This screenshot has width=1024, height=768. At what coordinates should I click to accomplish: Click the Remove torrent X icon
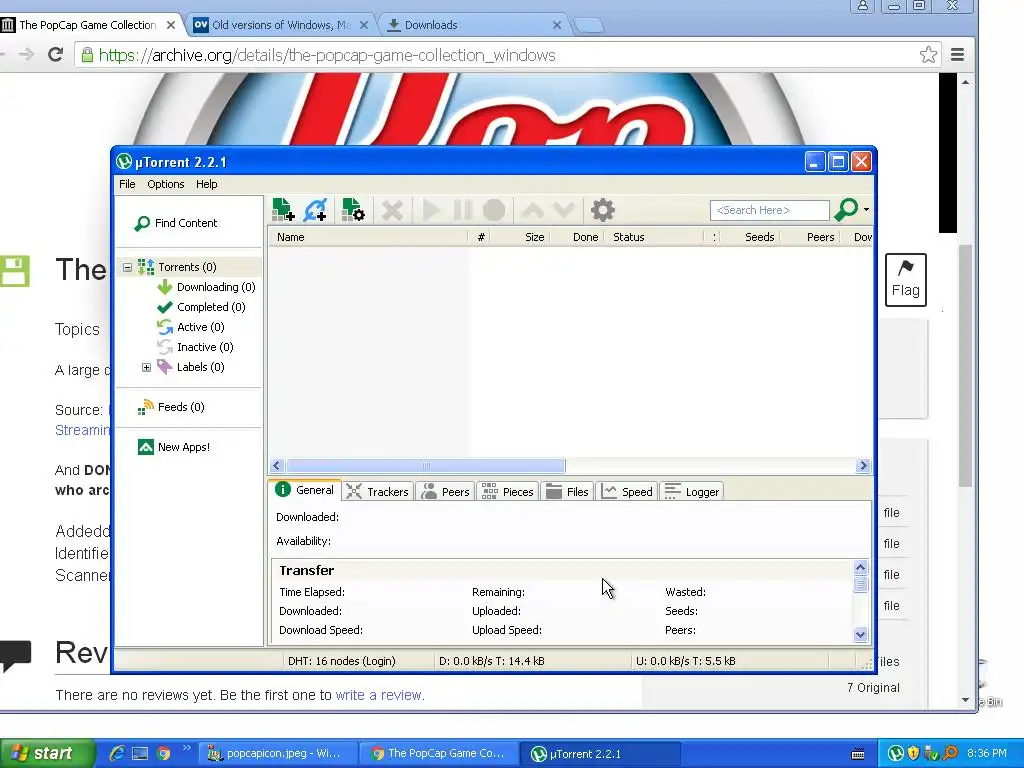392,210
